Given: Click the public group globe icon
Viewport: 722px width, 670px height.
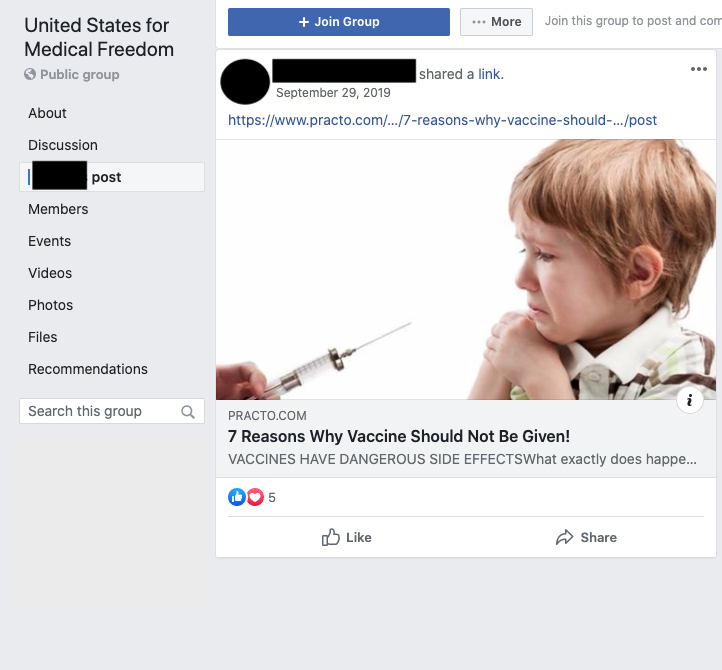Looking at the screenshot, I should [x=30, y=75].
